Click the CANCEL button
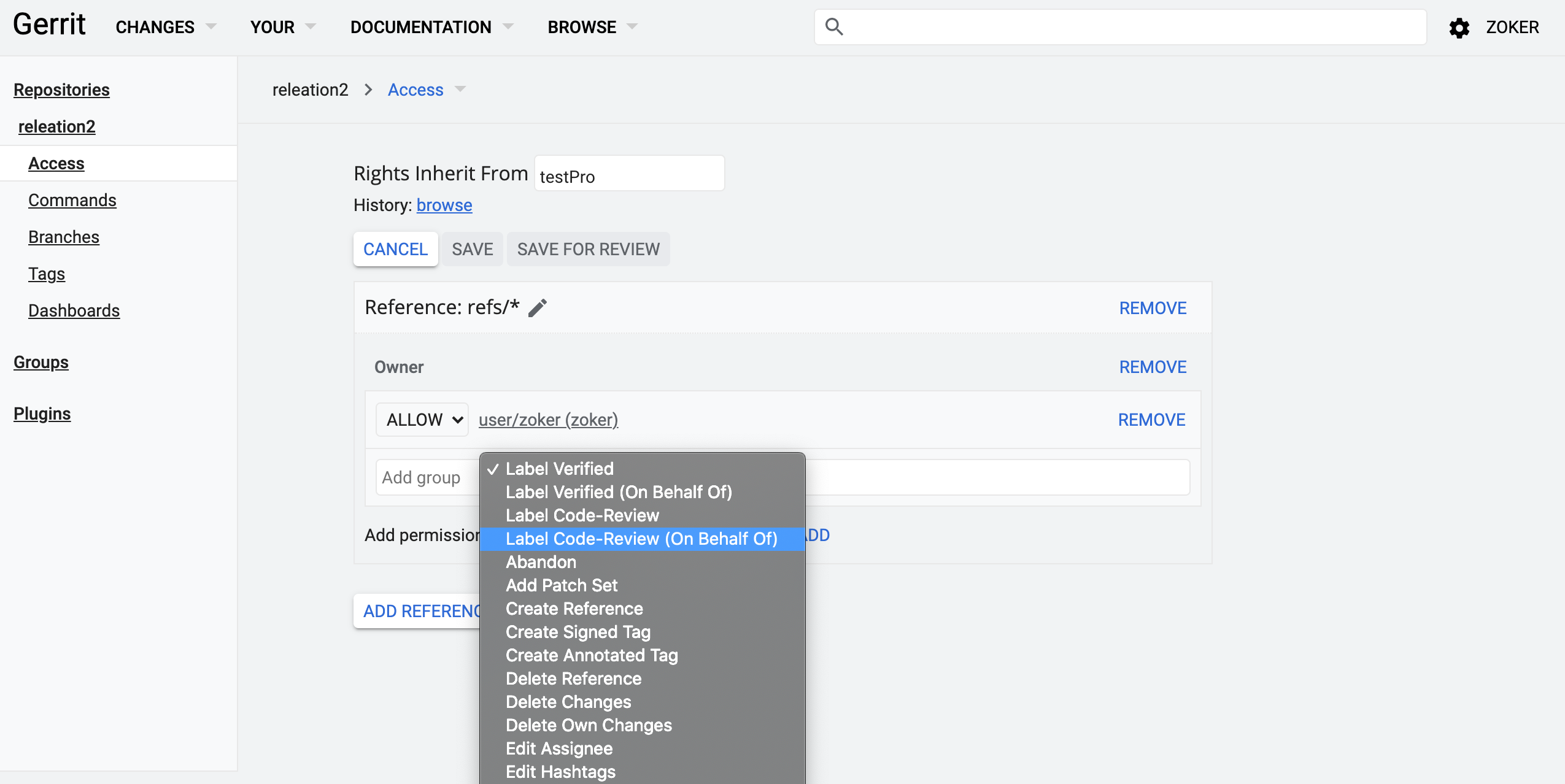The image size is (1565, 784). point(395,249)
